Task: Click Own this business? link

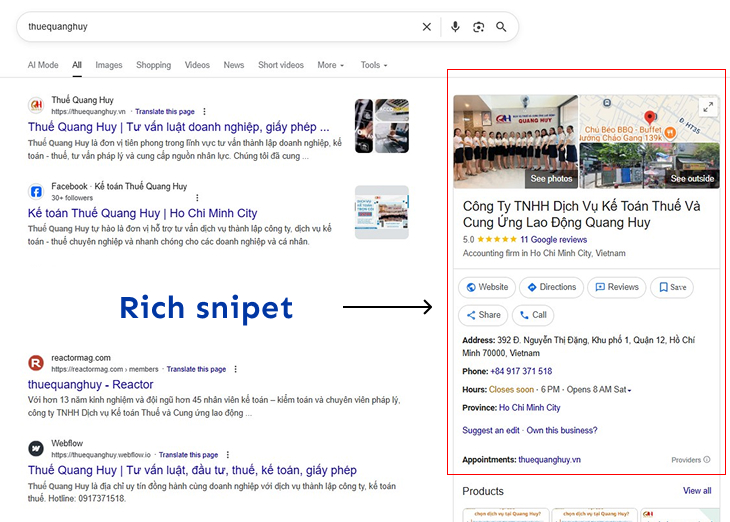Action: click(x=562, y=431)
